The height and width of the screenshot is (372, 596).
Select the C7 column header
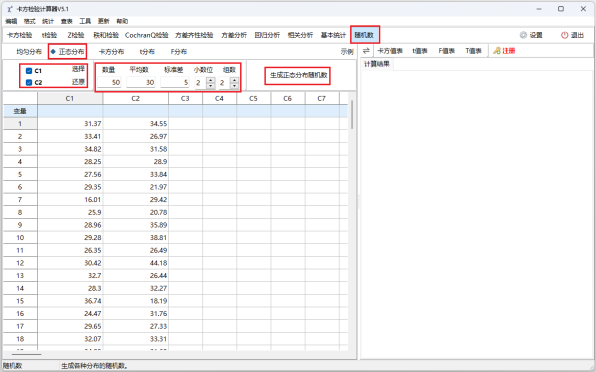tap(322, 98)
